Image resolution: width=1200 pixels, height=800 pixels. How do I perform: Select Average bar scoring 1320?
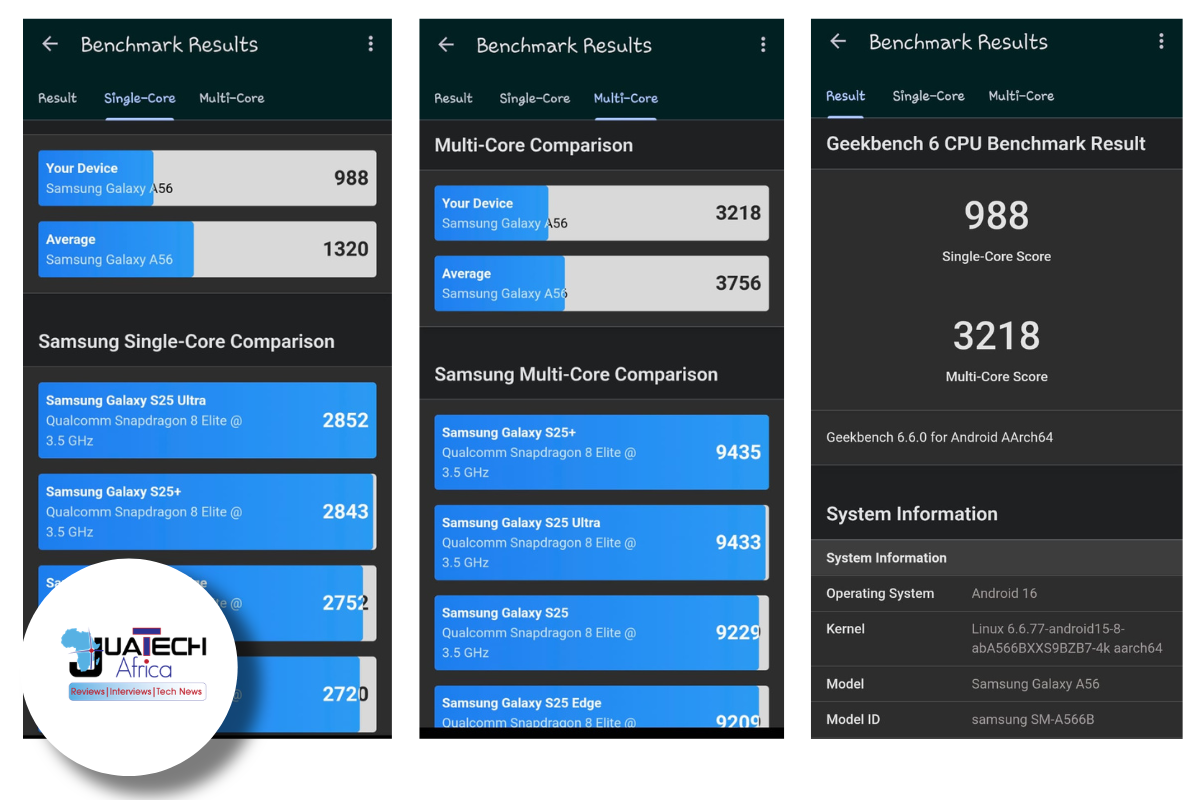pyautogui.click(x=207, y=249)
